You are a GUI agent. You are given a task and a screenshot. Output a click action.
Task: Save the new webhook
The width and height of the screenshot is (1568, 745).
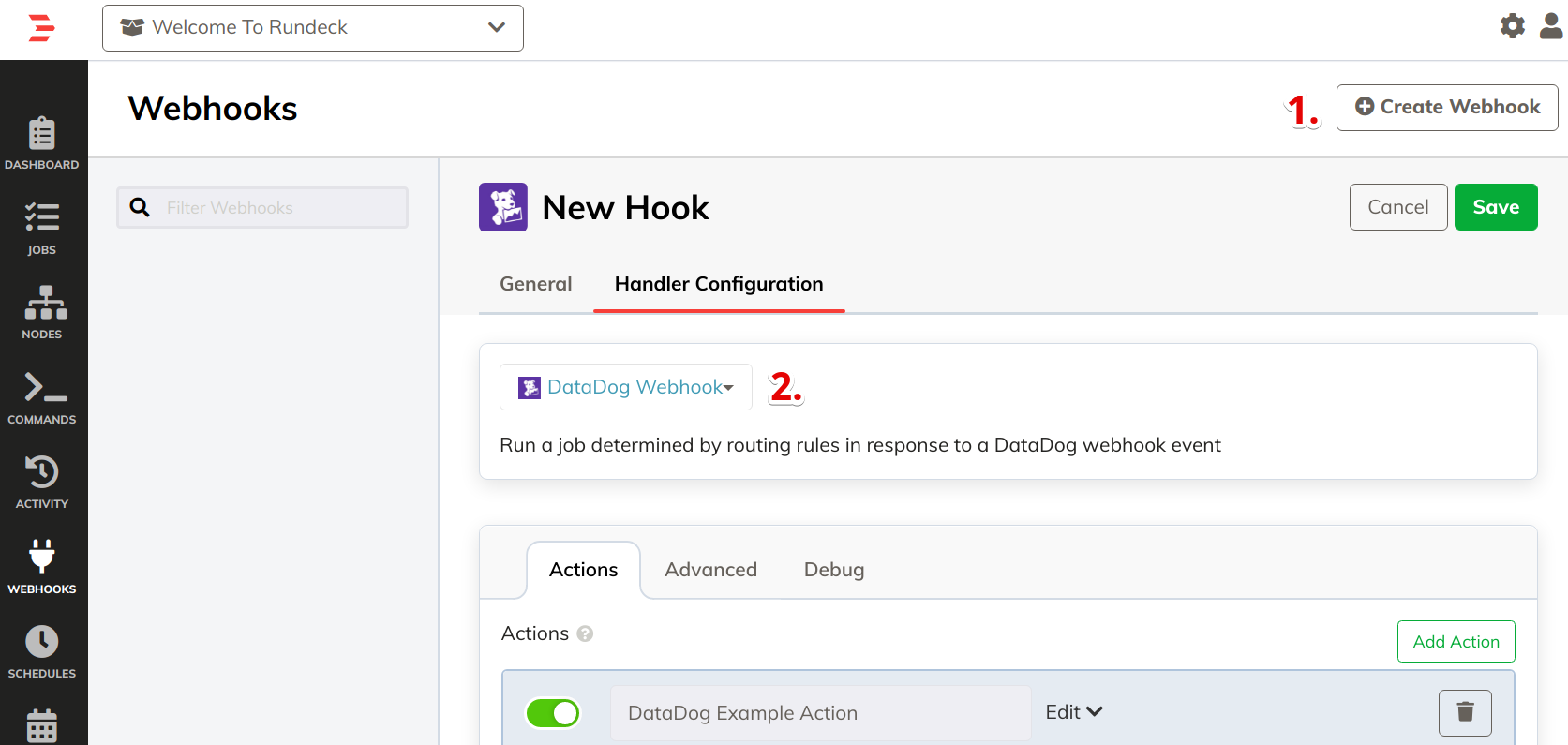(1496, 207)
